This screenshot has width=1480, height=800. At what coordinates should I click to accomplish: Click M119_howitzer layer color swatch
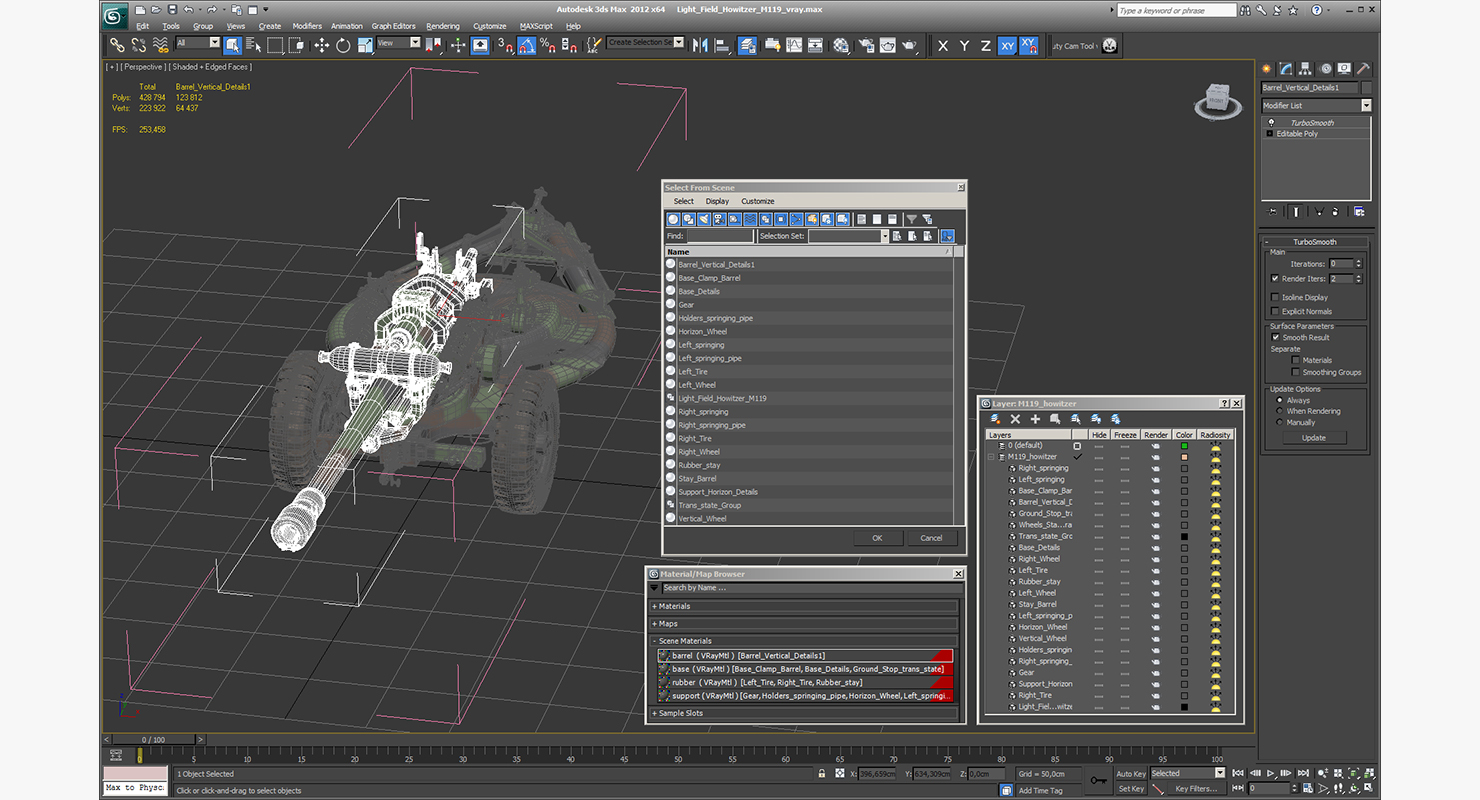click(x=1184, y=457)
